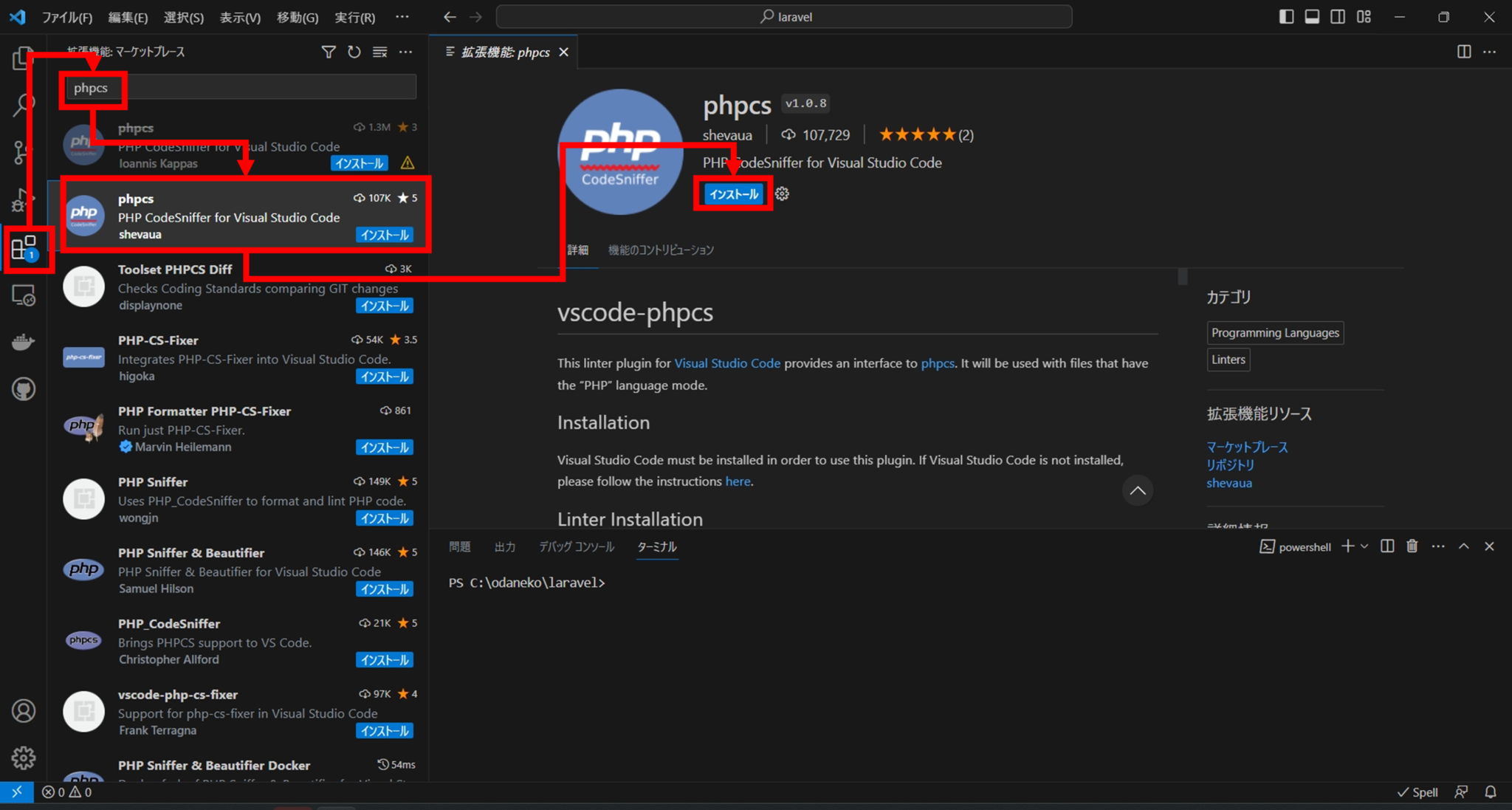Open the マーケットプレース resource link
Image resolution: width=1512 pixels, height=810 pixels.
tap(1246, 447)
